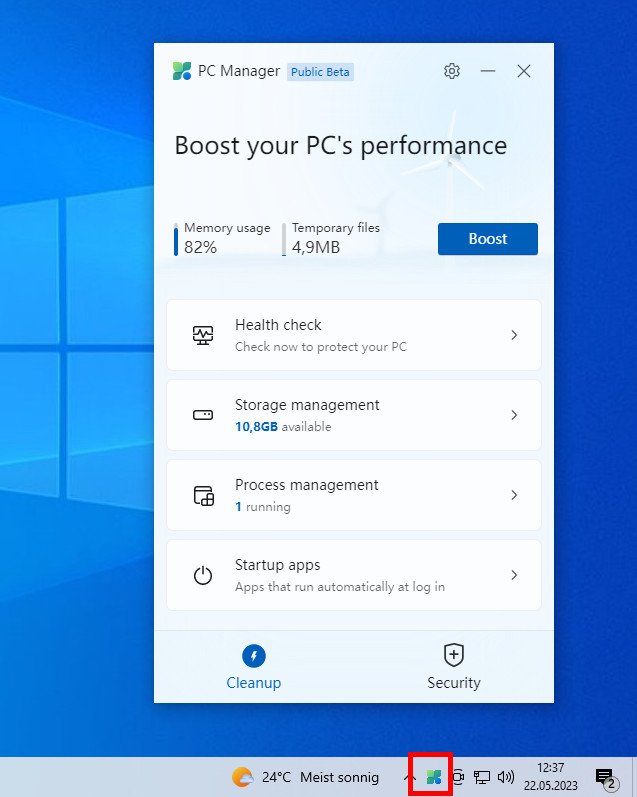637x797 pixels.
Task: Open network status tray icon
Action: (481, 777)
